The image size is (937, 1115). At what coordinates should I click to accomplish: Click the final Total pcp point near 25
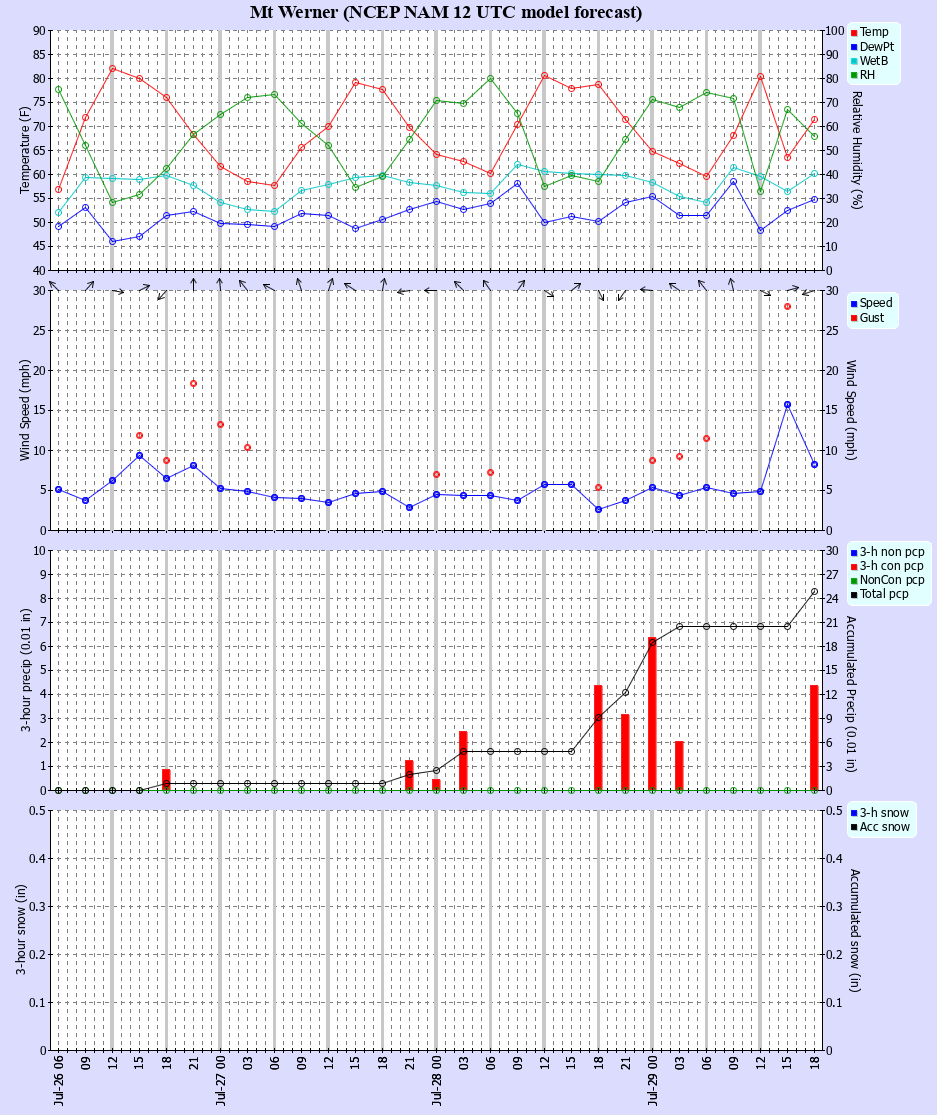[x=815, y=591]
